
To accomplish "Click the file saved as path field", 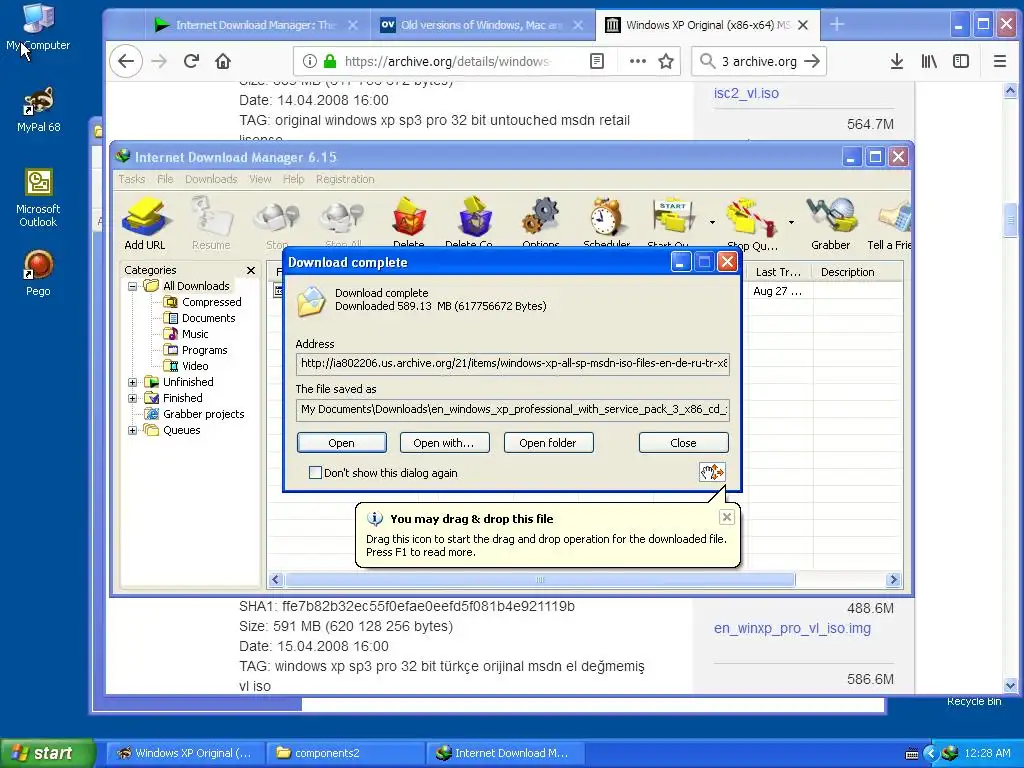I will (x=513, y=409).
